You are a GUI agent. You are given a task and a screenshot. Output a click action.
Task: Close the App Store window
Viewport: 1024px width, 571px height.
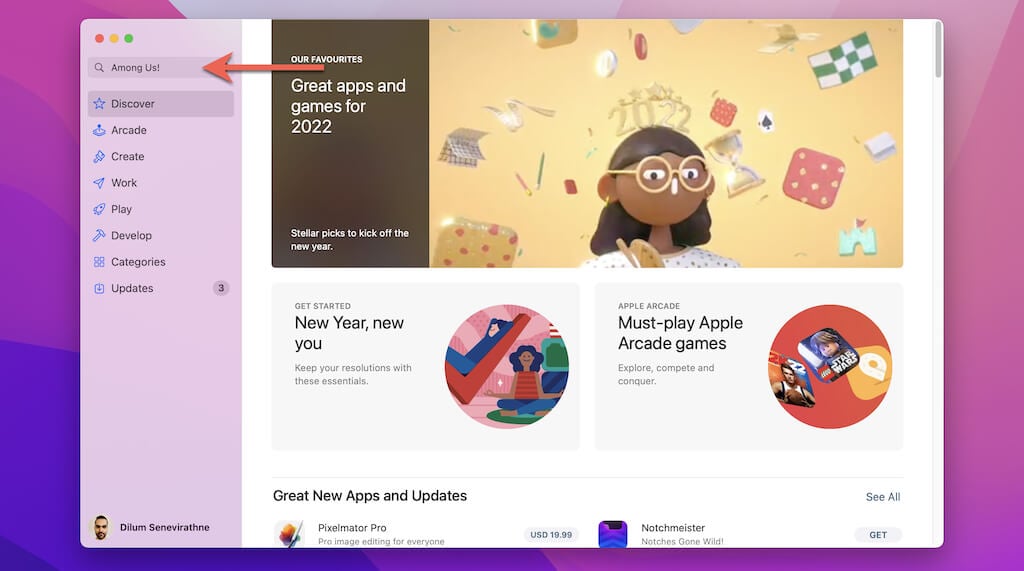point(99,39)
